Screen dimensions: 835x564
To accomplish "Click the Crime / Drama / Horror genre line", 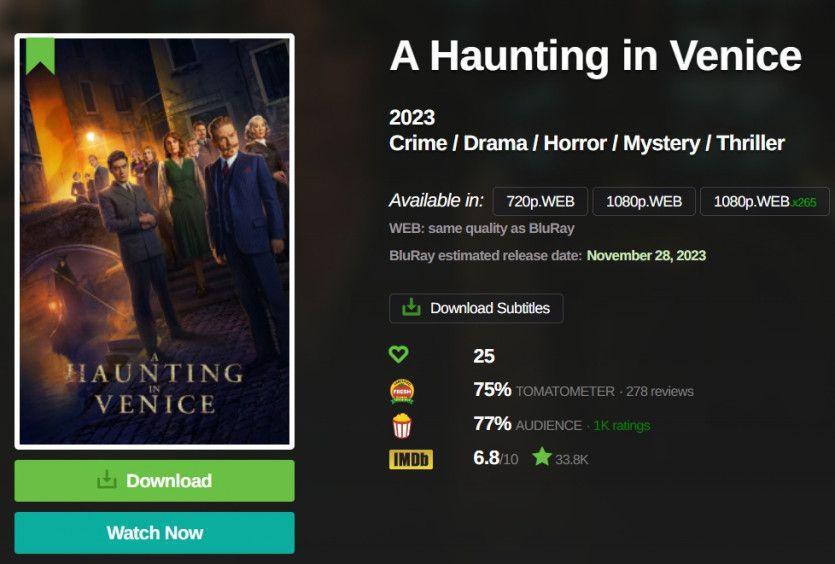I will [586, 143].
